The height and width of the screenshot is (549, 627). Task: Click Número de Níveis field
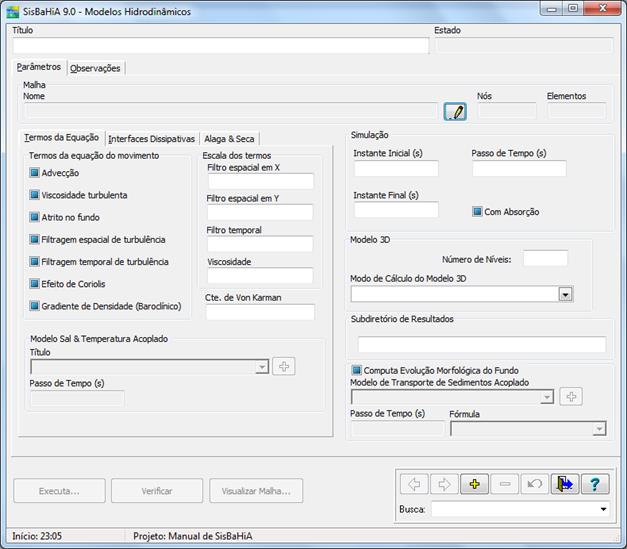point(545,258)
